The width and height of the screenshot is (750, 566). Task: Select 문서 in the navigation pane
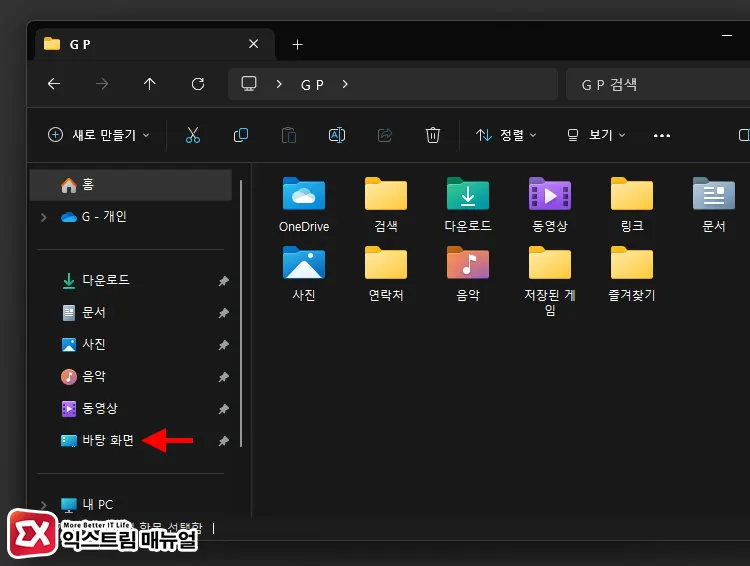[x=131, y=312]
